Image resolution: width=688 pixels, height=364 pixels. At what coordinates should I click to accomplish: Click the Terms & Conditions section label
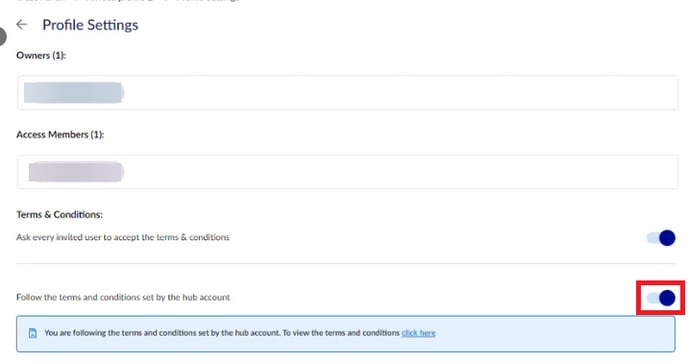59,214
